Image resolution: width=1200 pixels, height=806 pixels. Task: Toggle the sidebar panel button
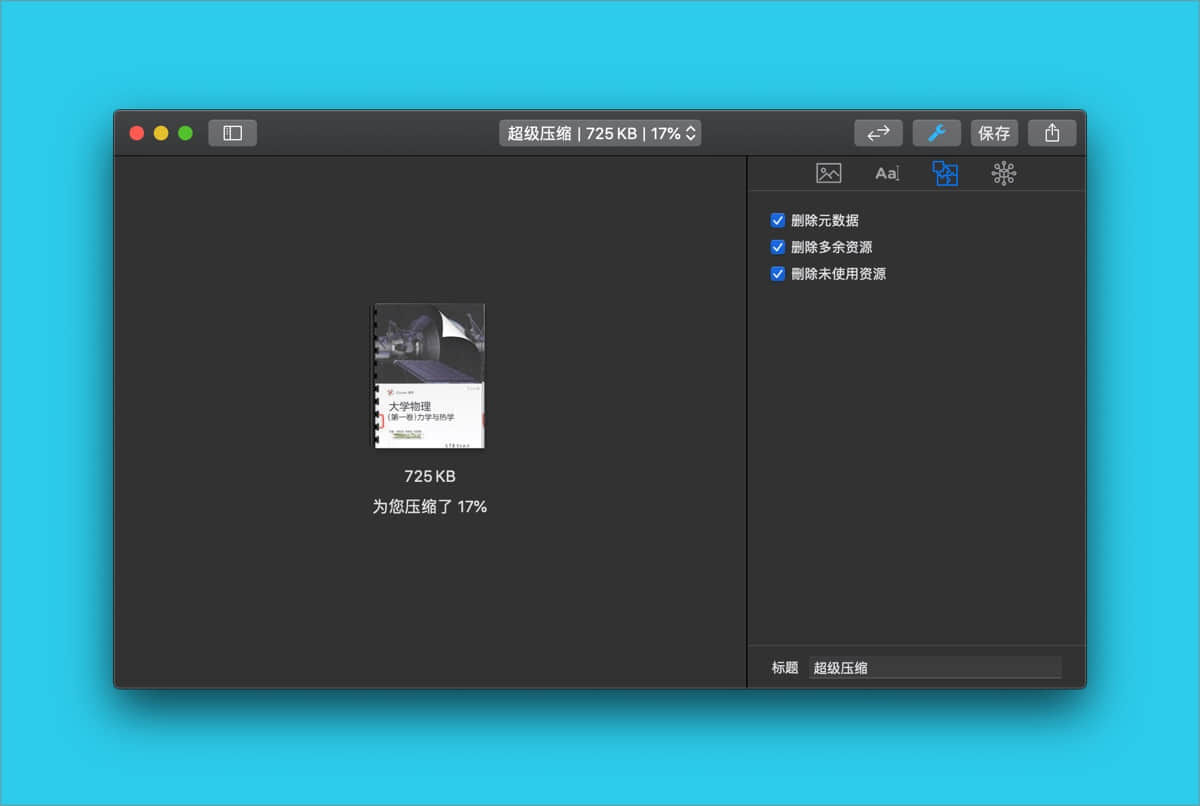(x=232, y=133)
